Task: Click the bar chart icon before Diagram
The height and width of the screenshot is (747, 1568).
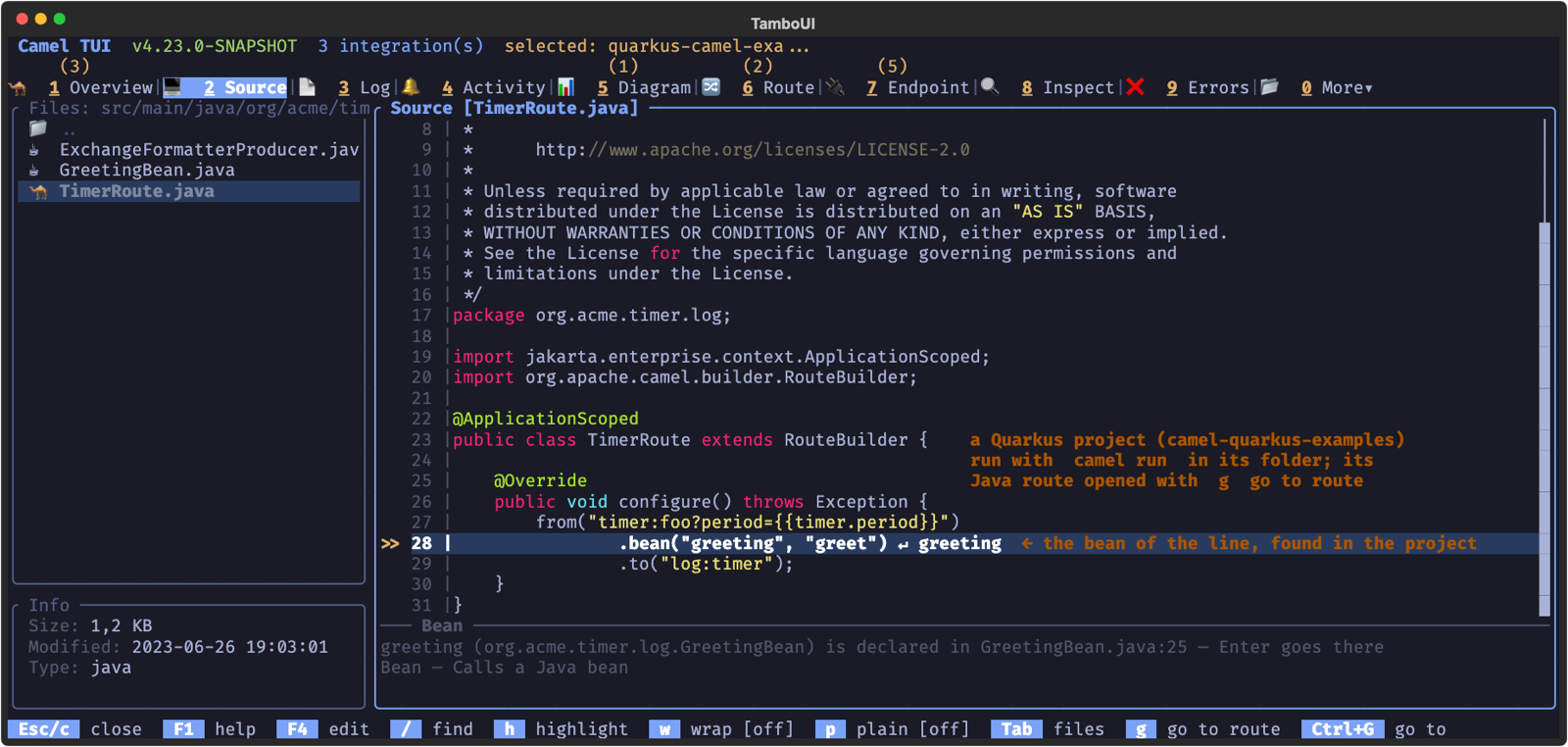Action: tap(565, 87)
